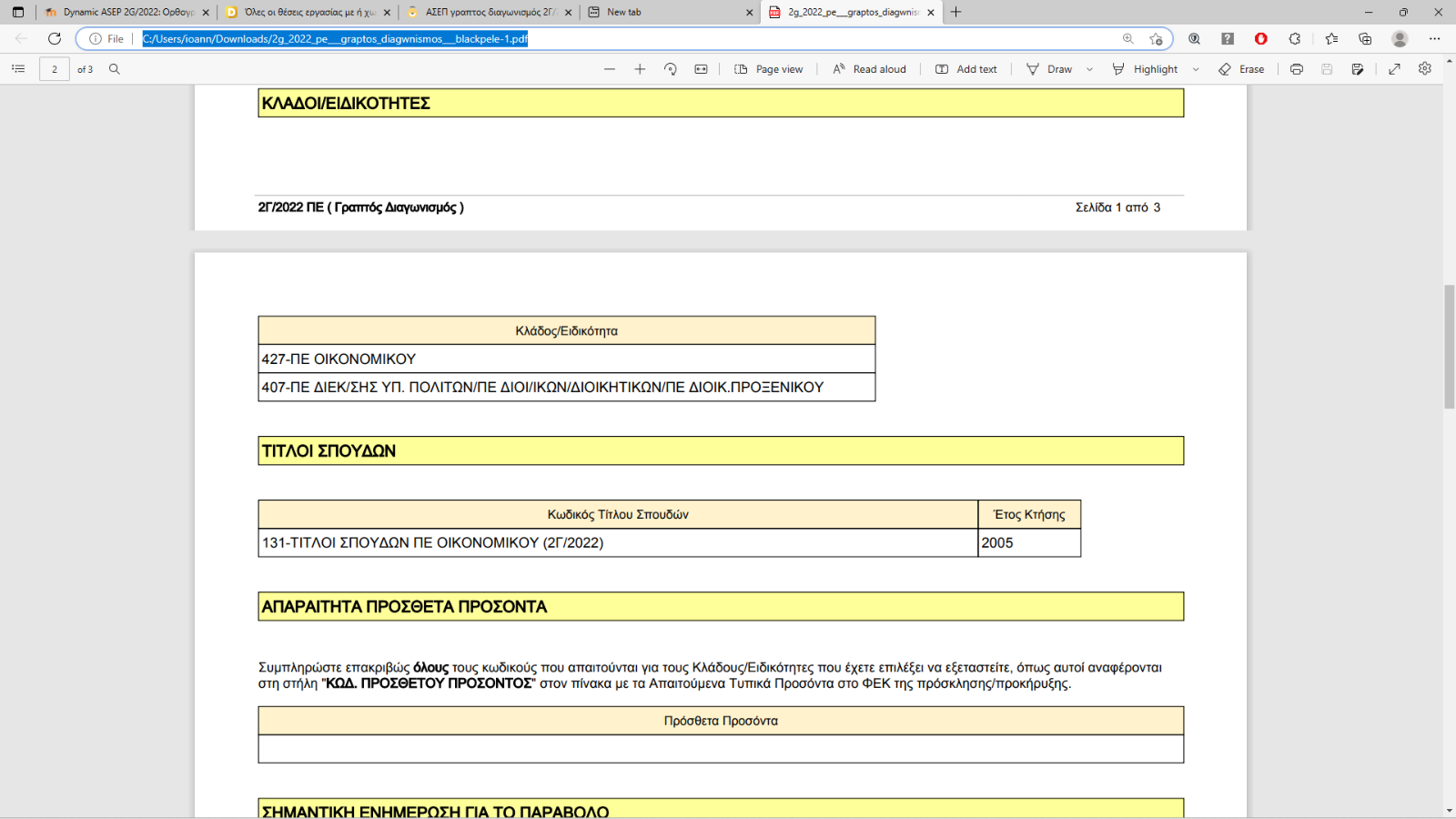Click the 131-ΤΙΤΛΟΙ ΣΠΟΥΔΩΝ ΠΕ ΟΙΚΟΝΟΜΙΚΟΥ cell
The image size is (1456, 819).
click(618, 542)
